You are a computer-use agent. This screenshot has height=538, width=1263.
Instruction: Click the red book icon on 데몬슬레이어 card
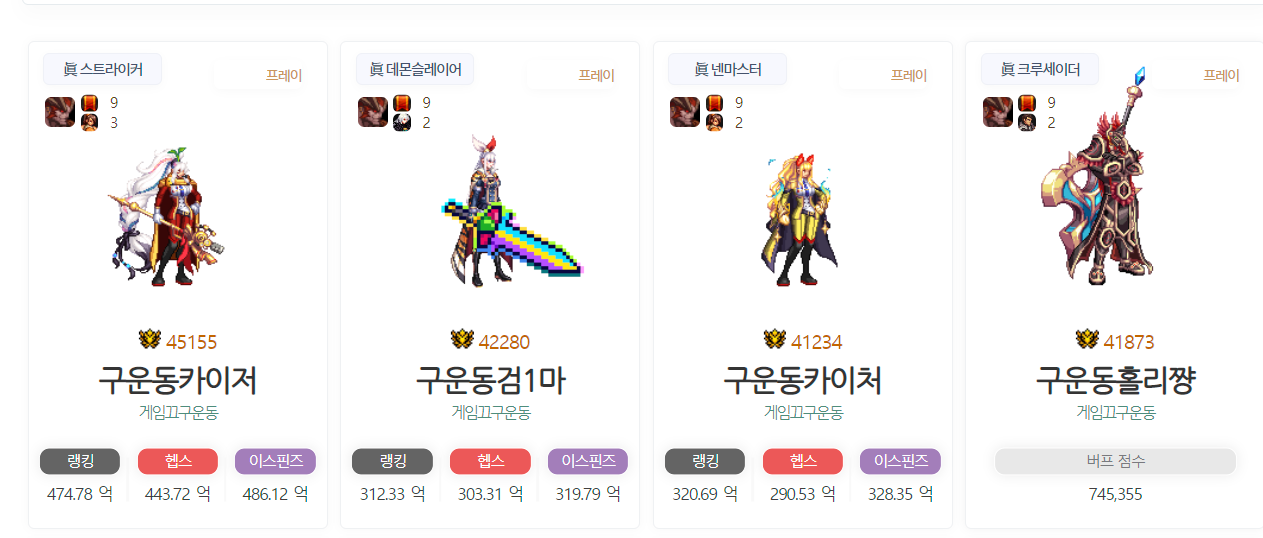(x=402, y=102)
